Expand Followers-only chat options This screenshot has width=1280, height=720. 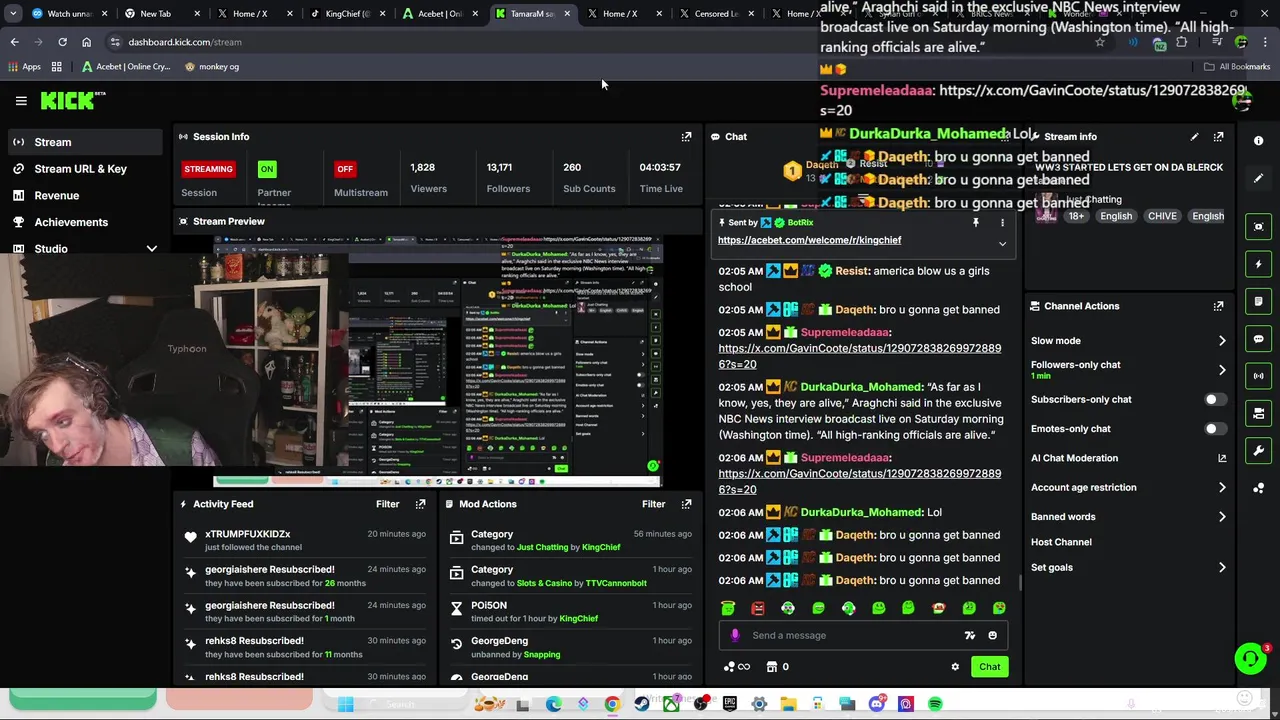[1222, 370]
